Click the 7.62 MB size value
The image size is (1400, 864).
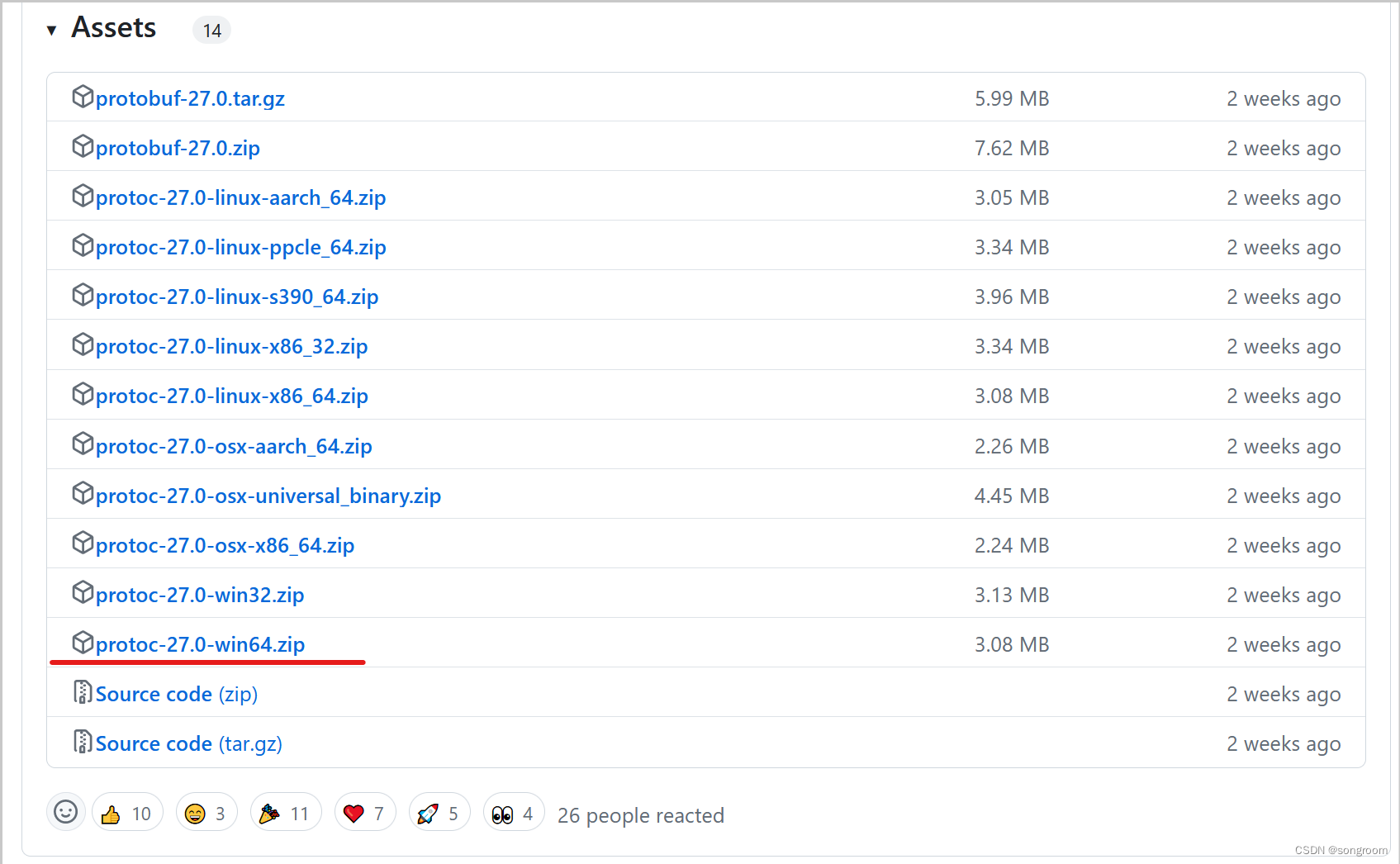[x=1012, y=149]
